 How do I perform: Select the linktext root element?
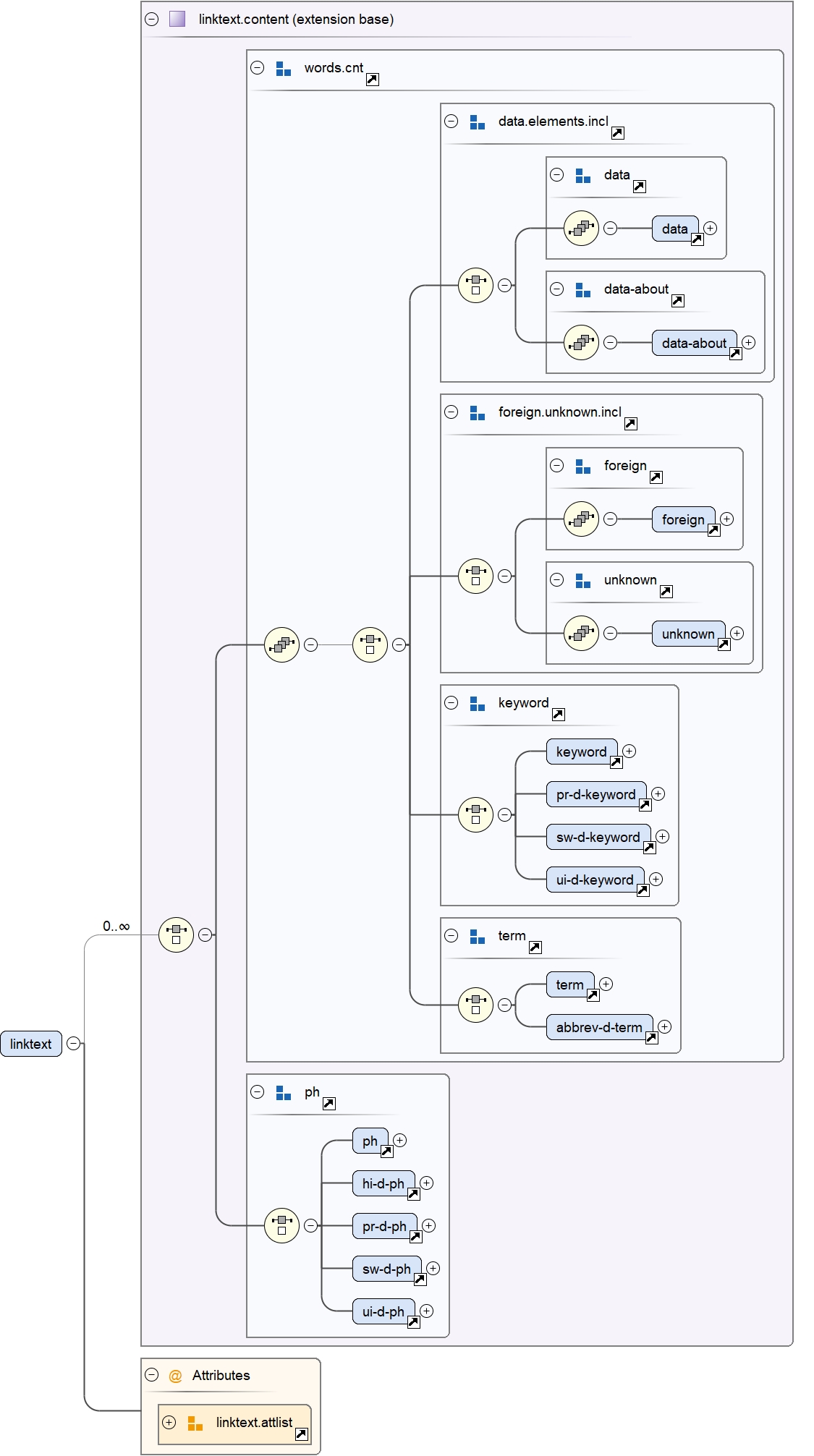[31, 1044]
